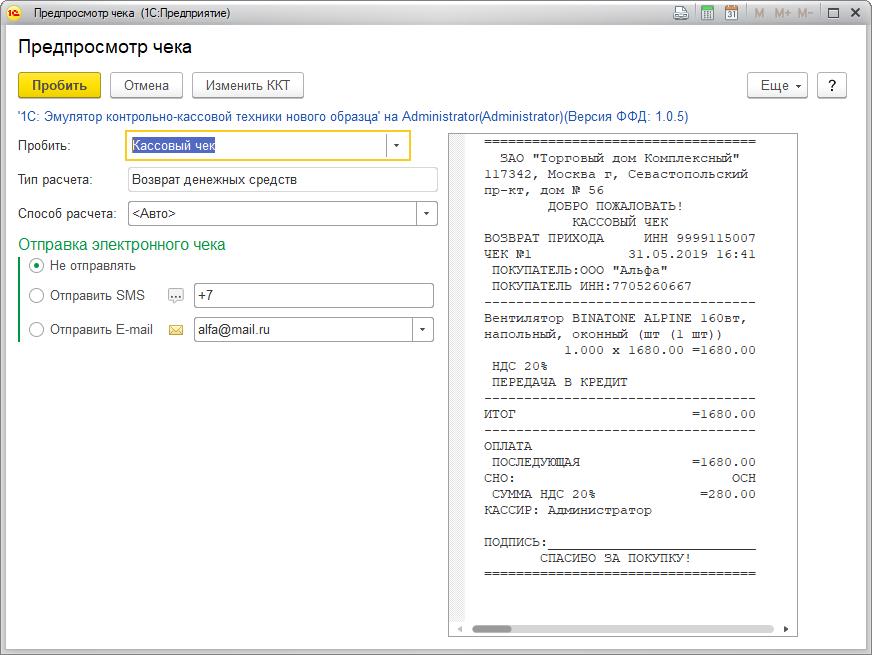The image size is (872, 655).
Task: Click the Изменить ККТ button
Action: pos(247,86)
